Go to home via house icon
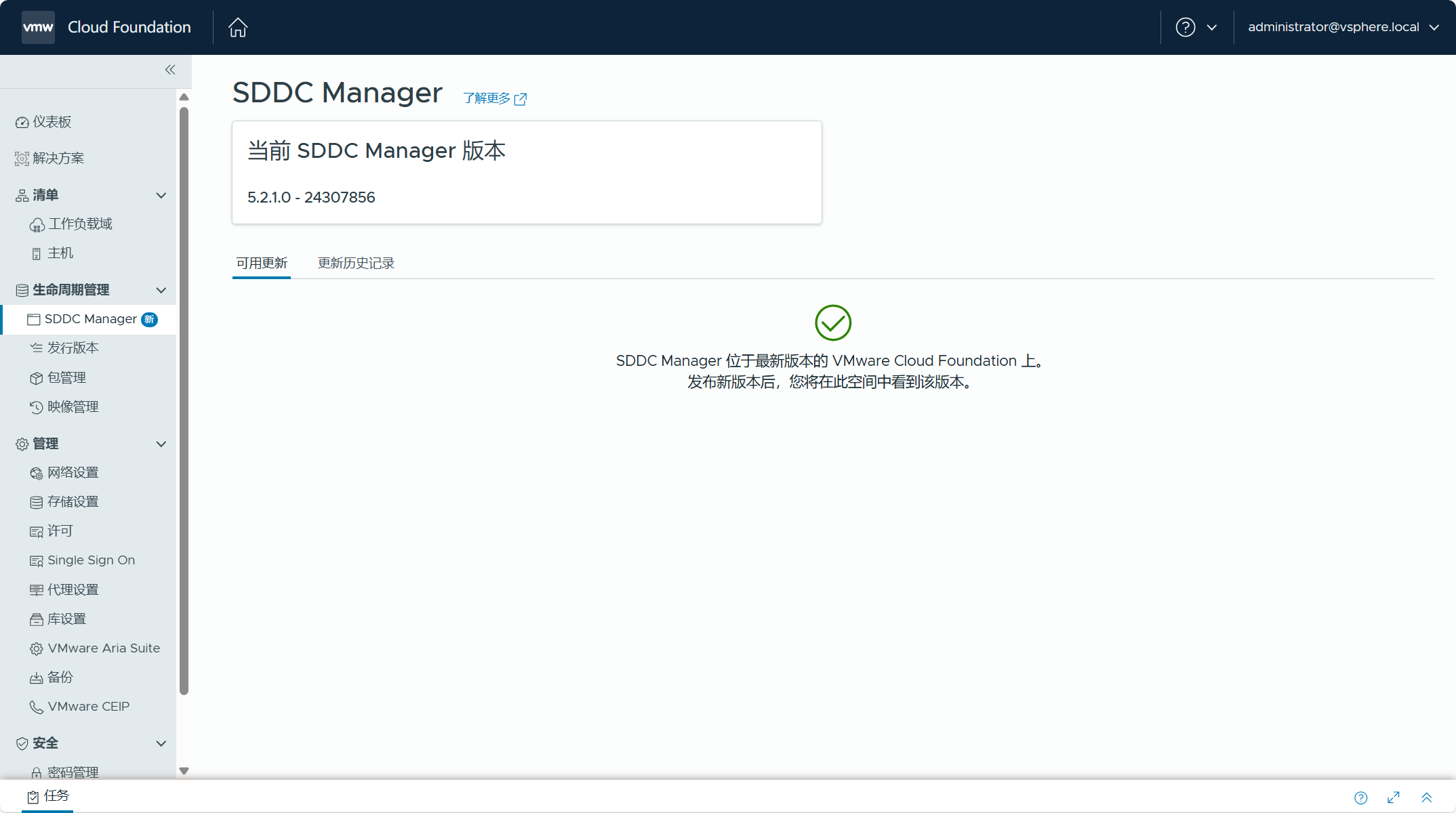1456x813 pixels. click(238, 27)
